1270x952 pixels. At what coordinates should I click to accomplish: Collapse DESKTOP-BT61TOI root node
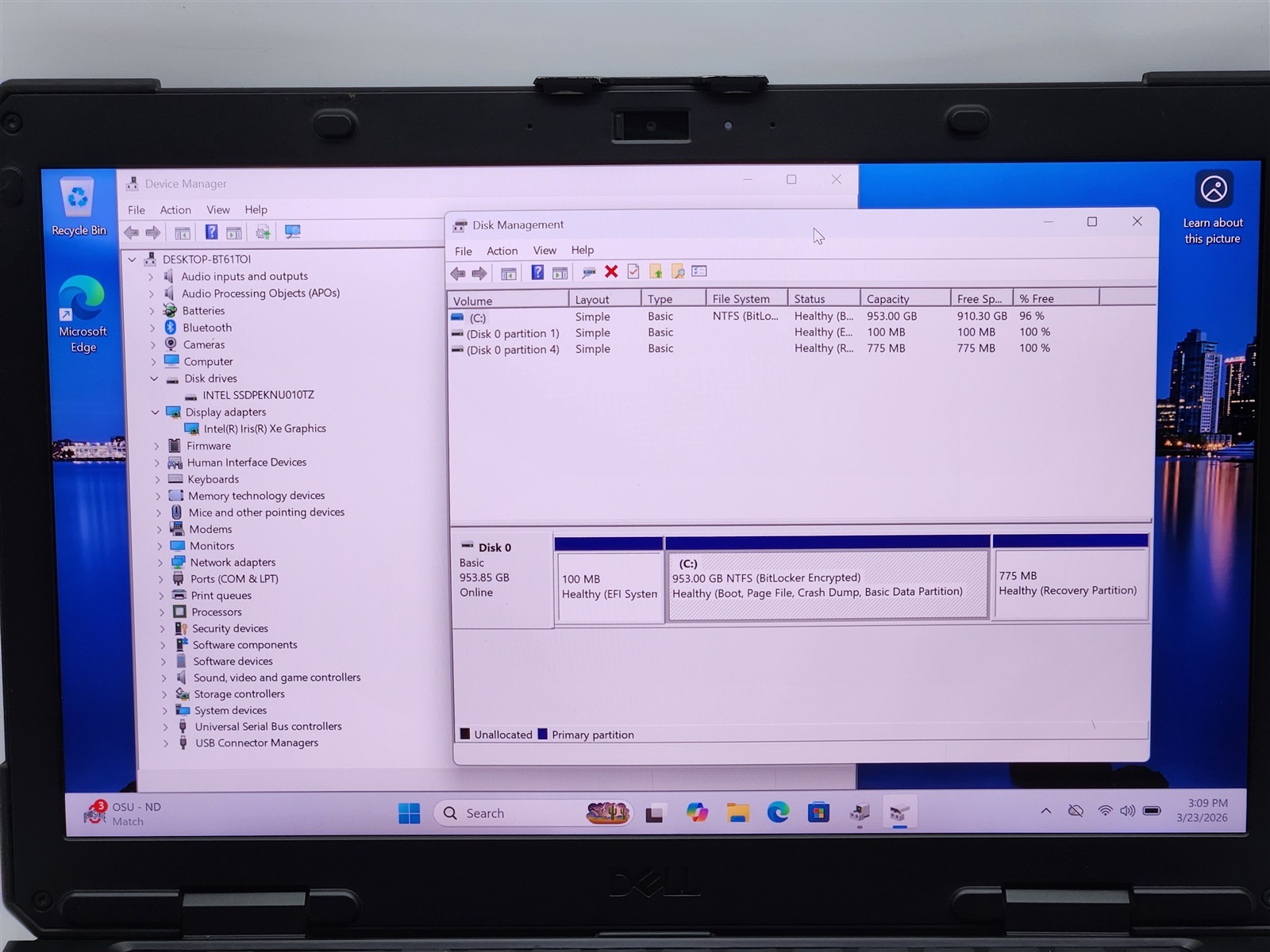(133, 259)
